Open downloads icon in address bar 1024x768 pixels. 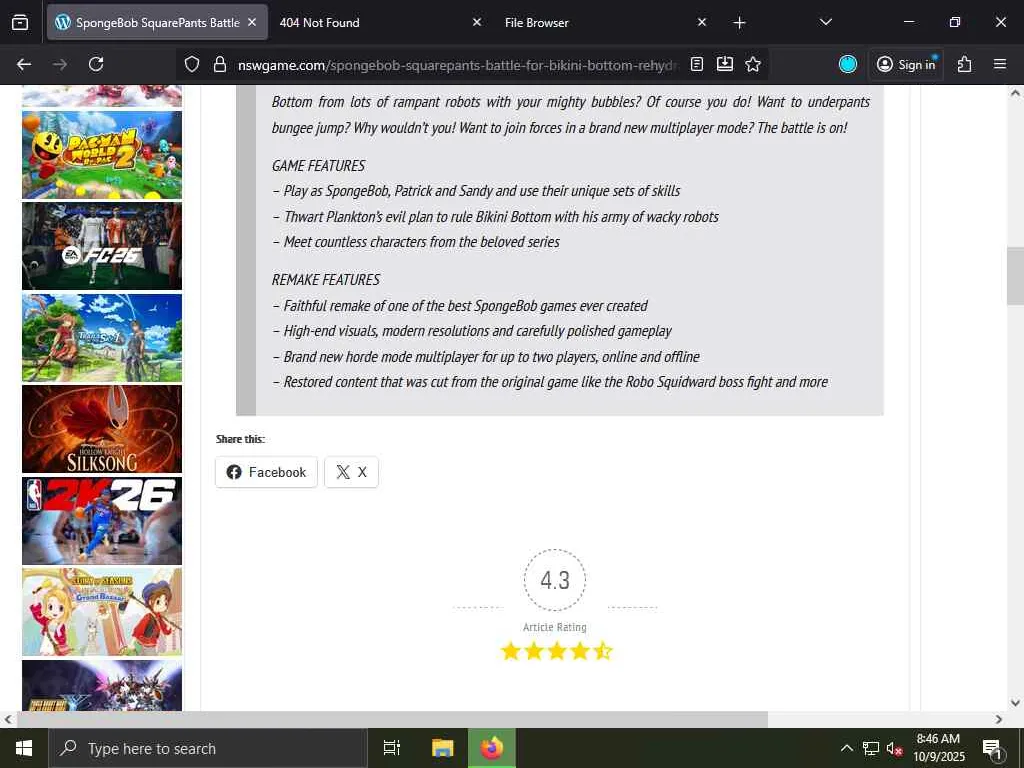725,64
